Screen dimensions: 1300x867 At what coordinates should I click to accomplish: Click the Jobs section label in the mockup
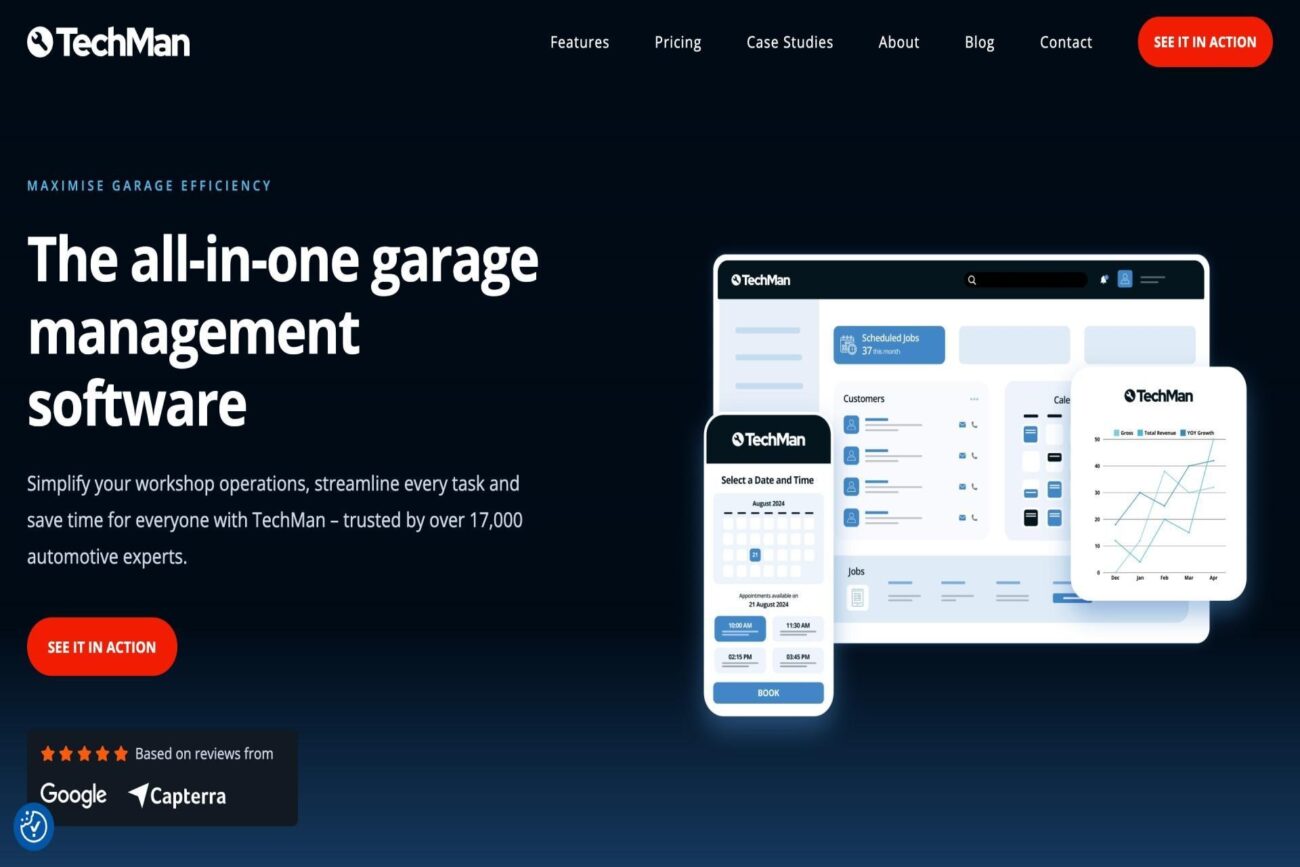856,572
